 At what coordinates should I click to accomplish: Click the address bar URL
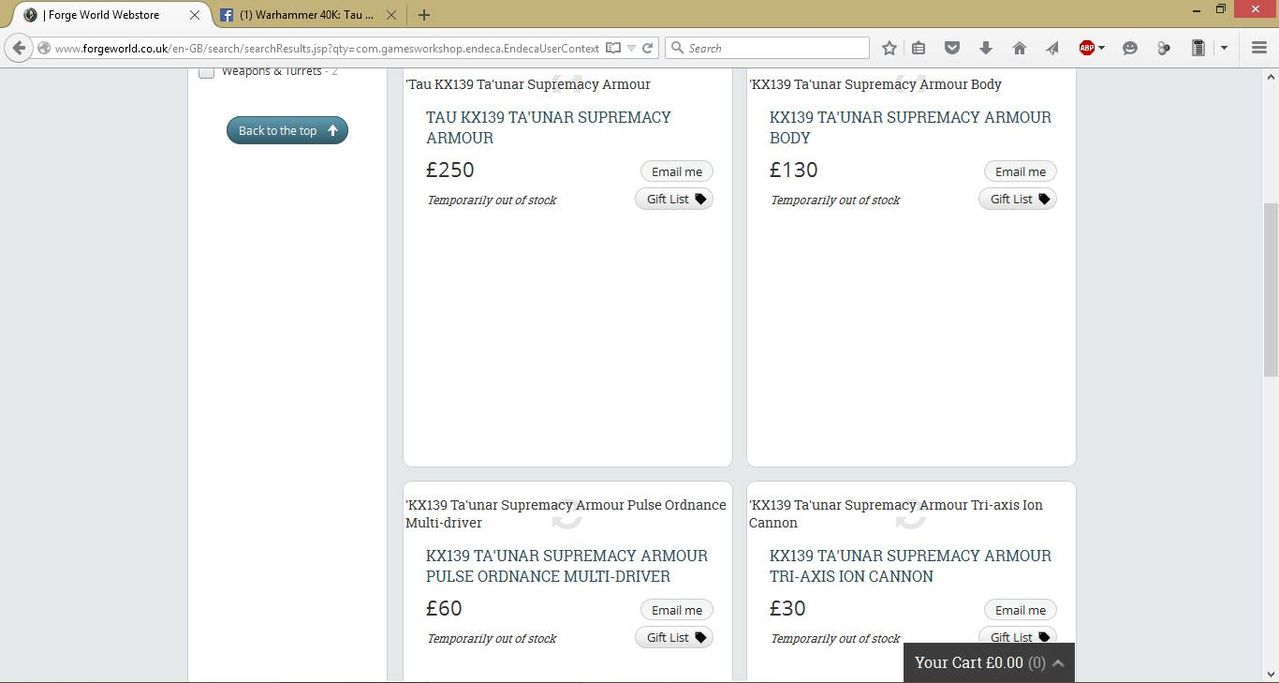[x=327, y=48]
